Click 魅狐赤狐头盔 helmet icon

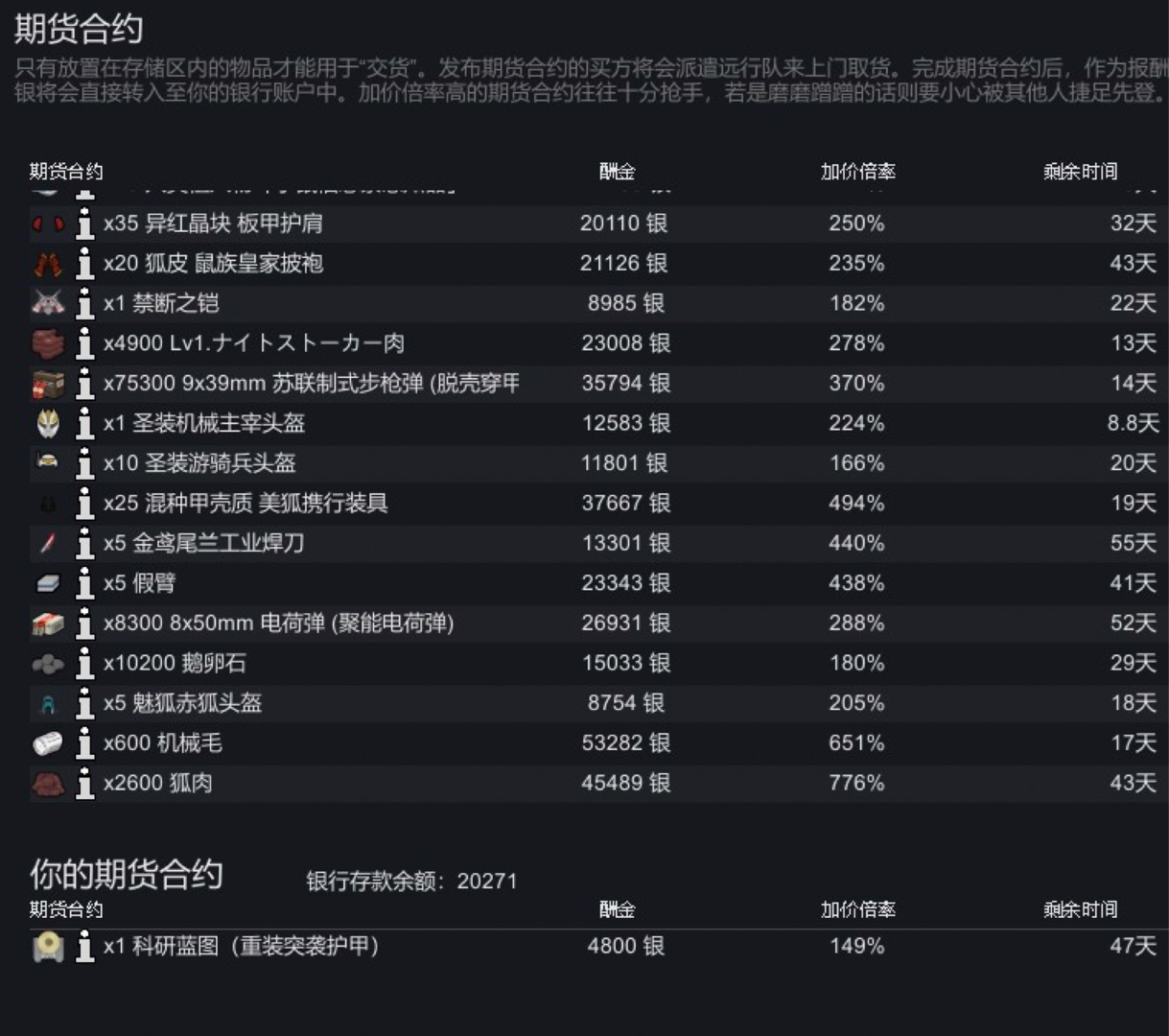[48, 704]
